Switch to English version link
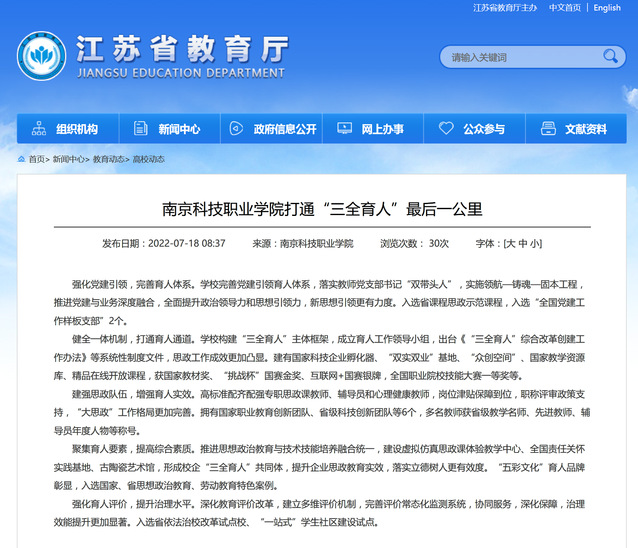 pos(607,8)
